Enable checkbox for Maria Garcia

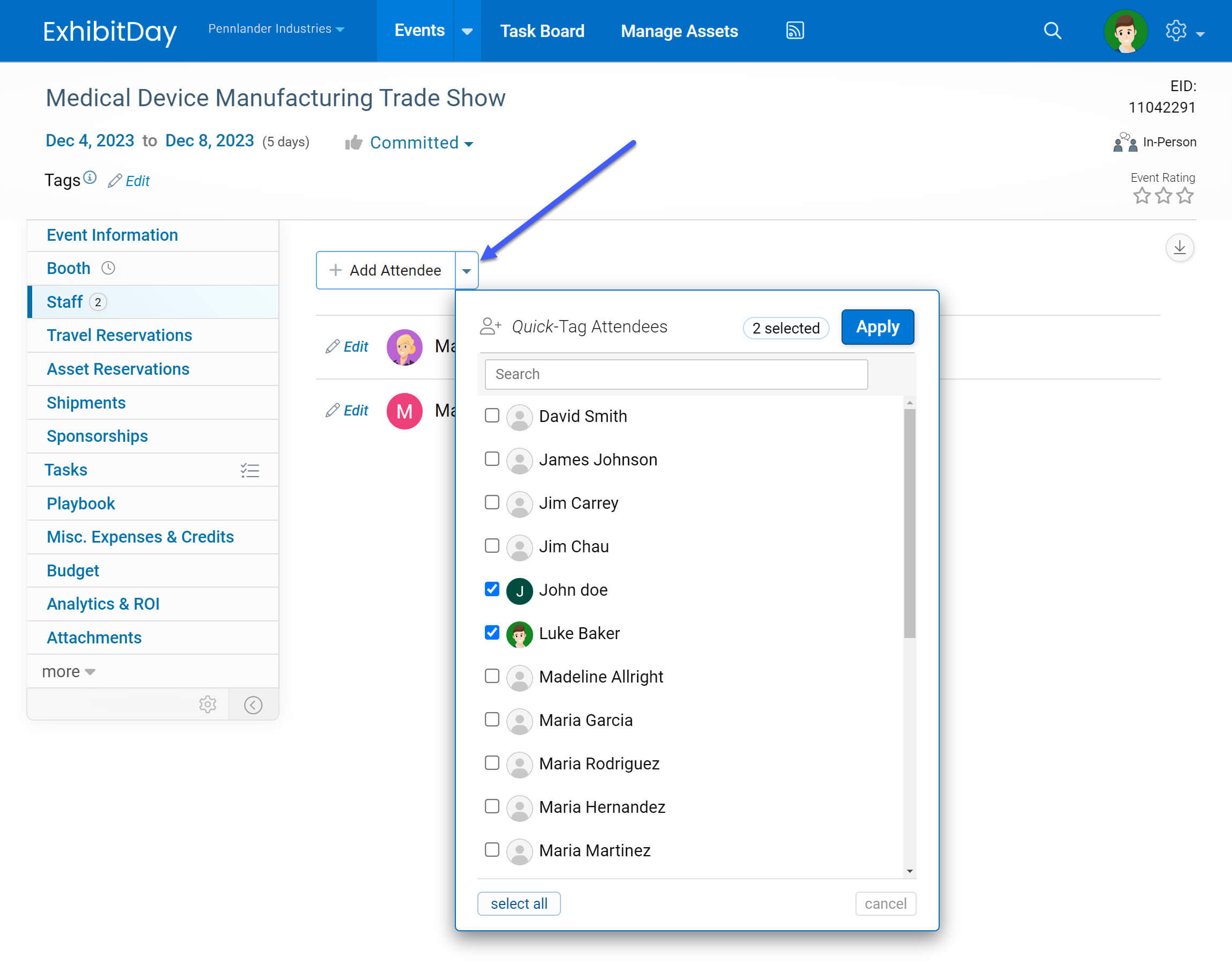point(493,720)
